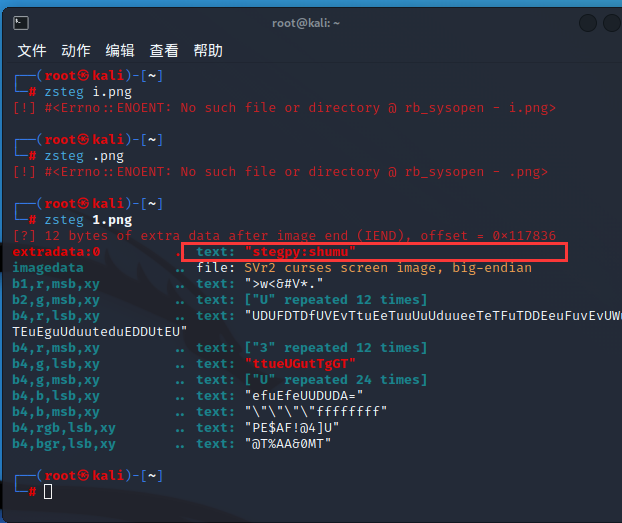This screenshot has height=523, width=622.
Task: Click the terminal icon in the title bar
Action: pyautogui.click(x=21, y=23)
